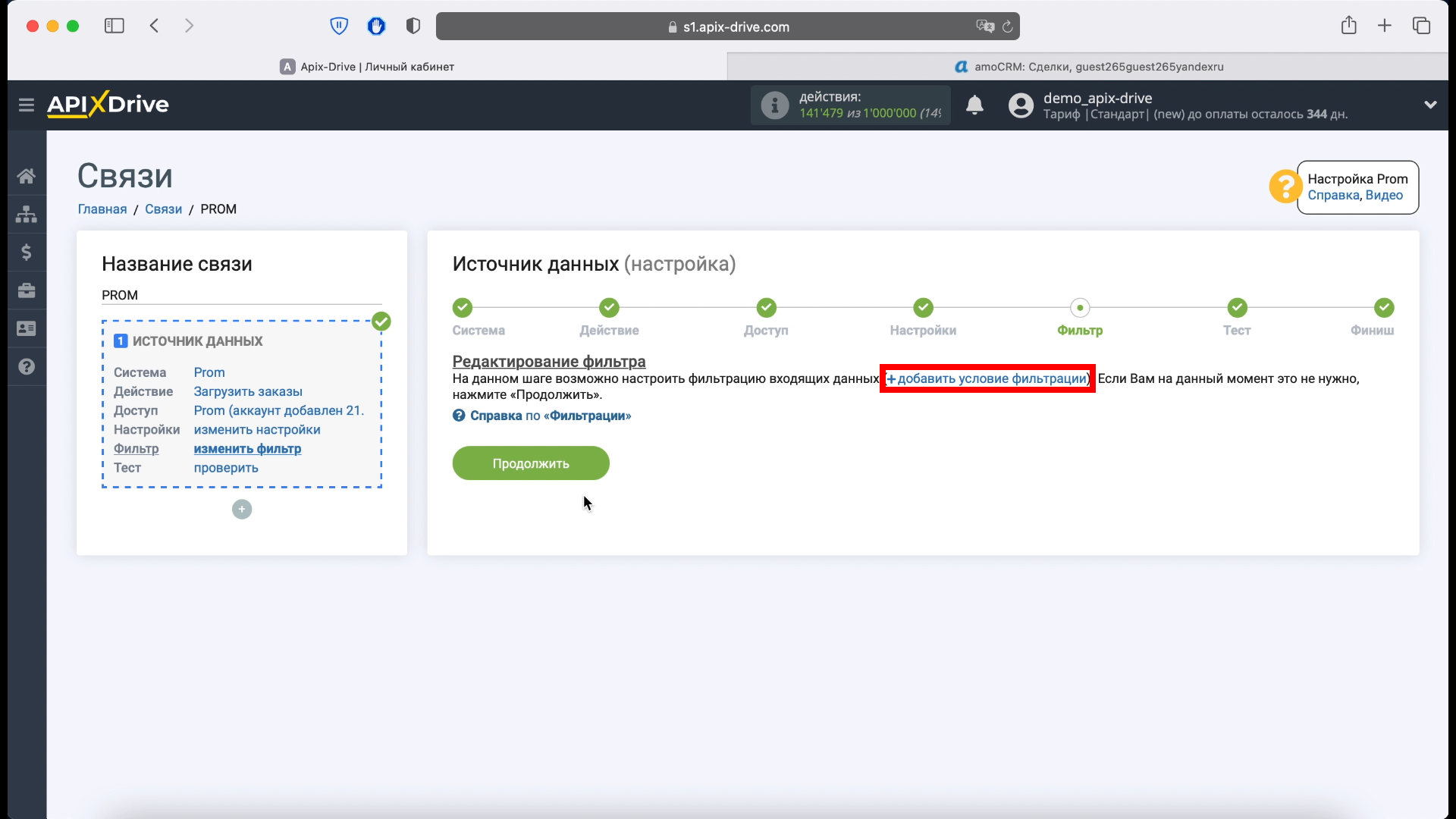Click the notifications bell icon

[974, 105]
